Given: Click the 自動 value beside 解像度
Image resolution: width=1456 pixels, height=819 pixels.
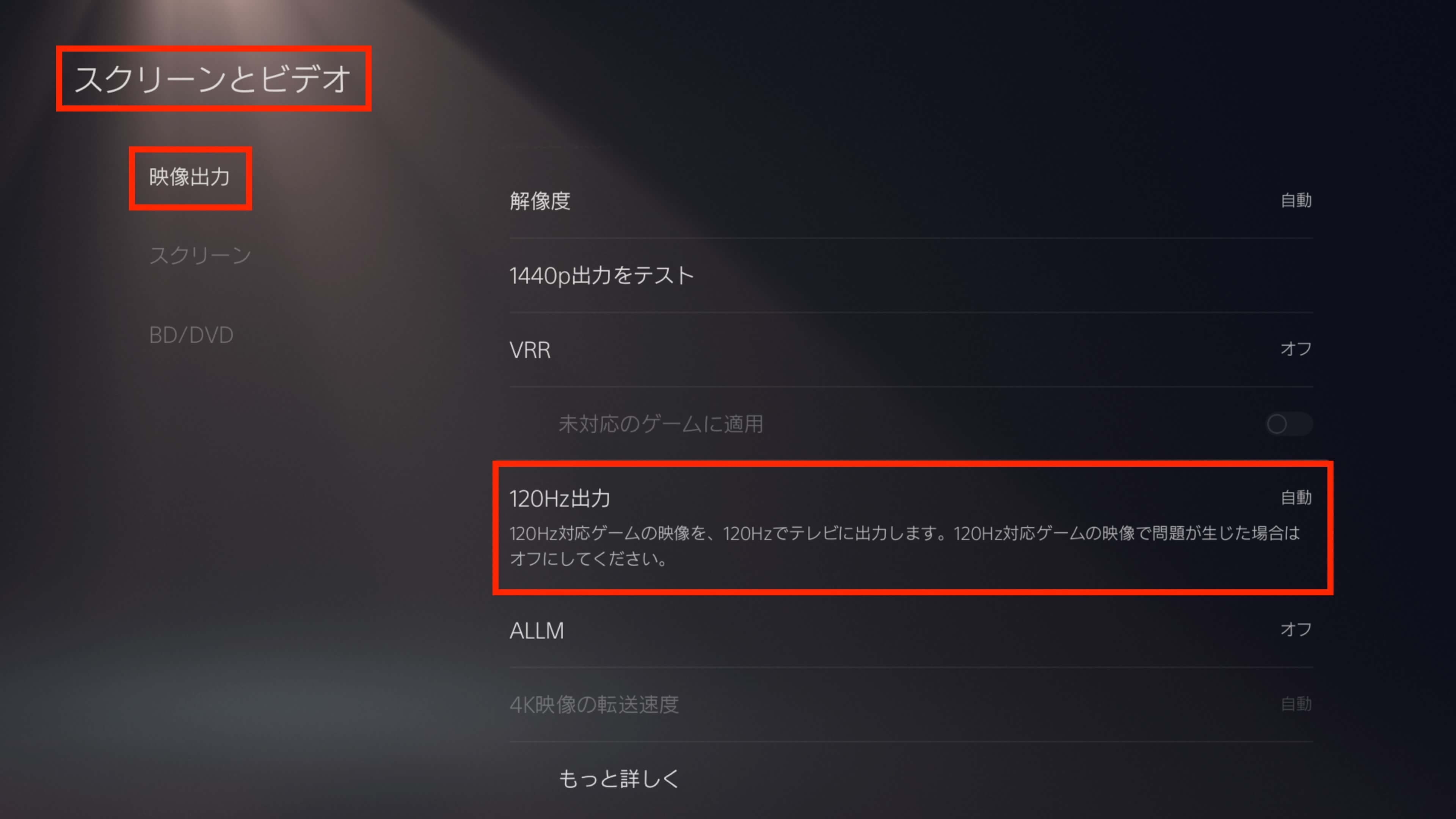Looking at the screenshot, I should tap(1296, 201).
